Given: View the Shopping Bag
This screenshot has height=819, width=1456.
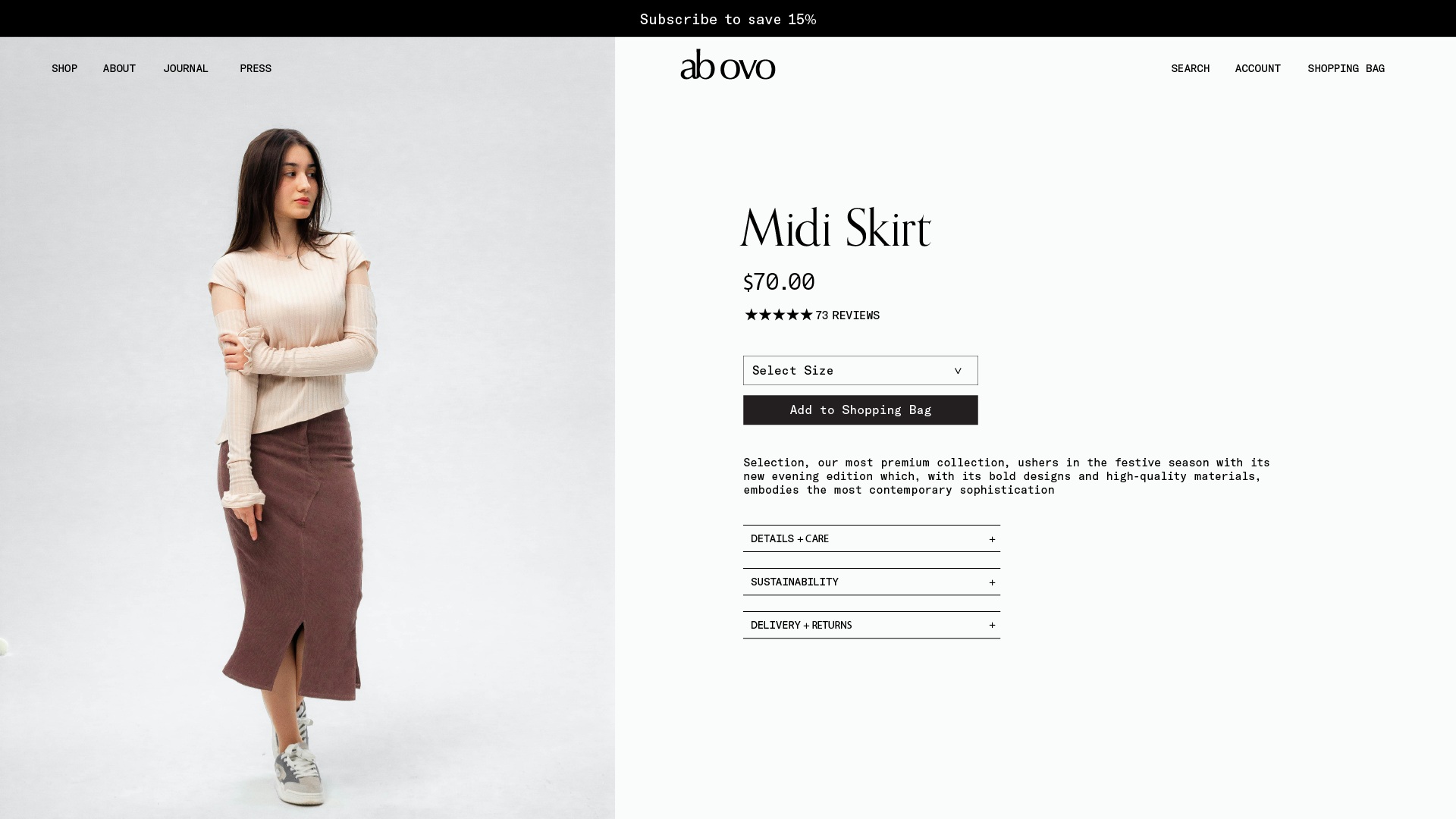Looking at the screenshot, I should pos(1346,68).
